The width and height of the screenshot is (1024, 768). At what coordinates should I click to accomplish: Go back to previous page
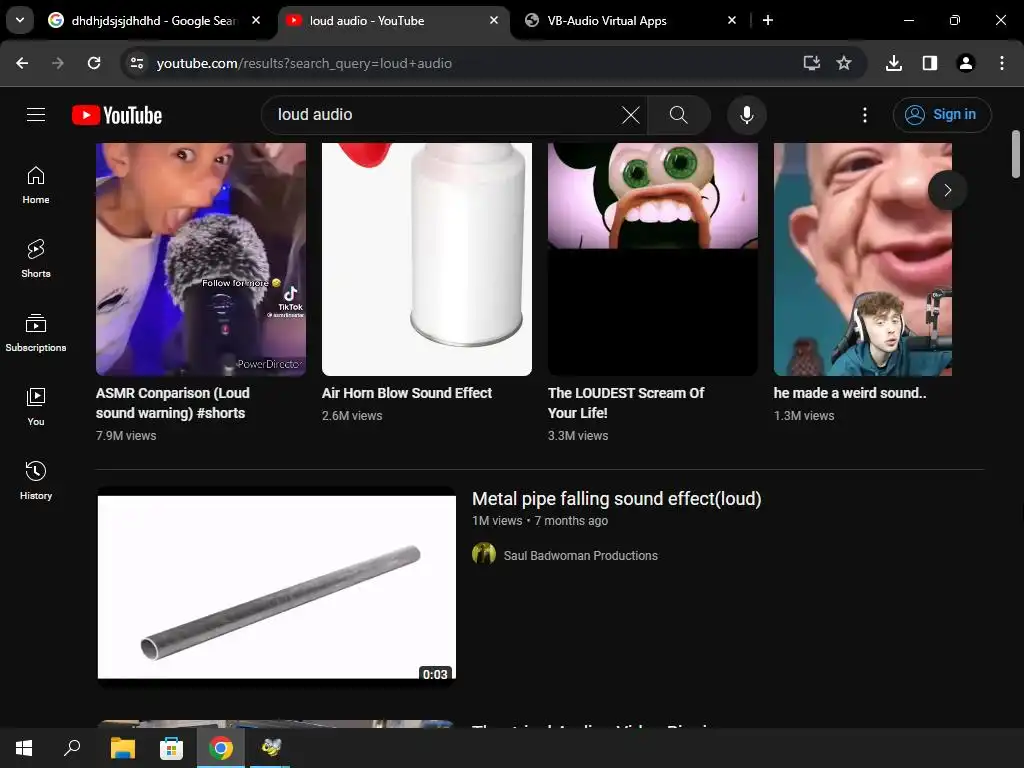pyautogui.click(x=22, y=63)
